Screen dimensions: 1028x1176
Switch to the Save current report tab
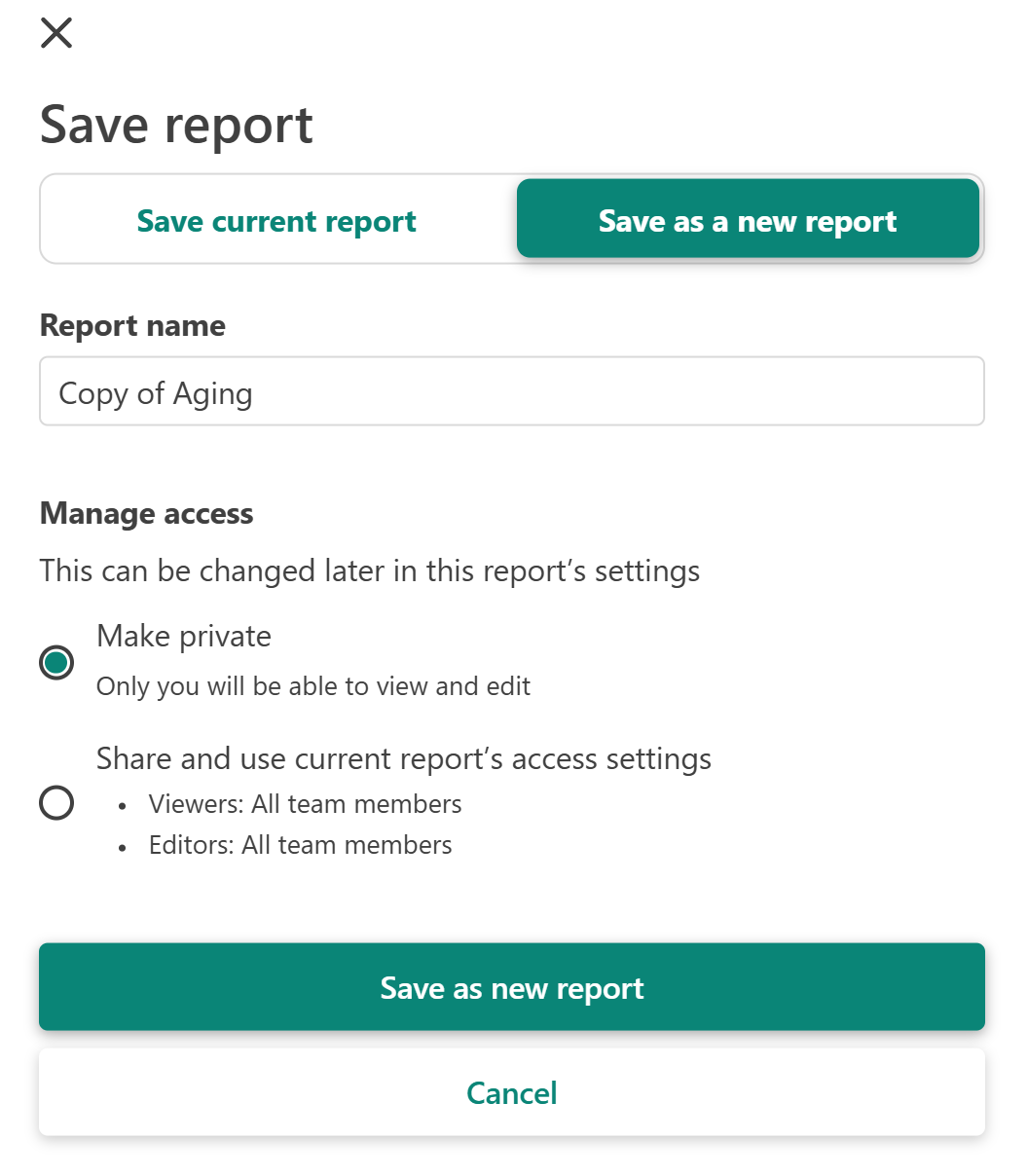[276, 220]
